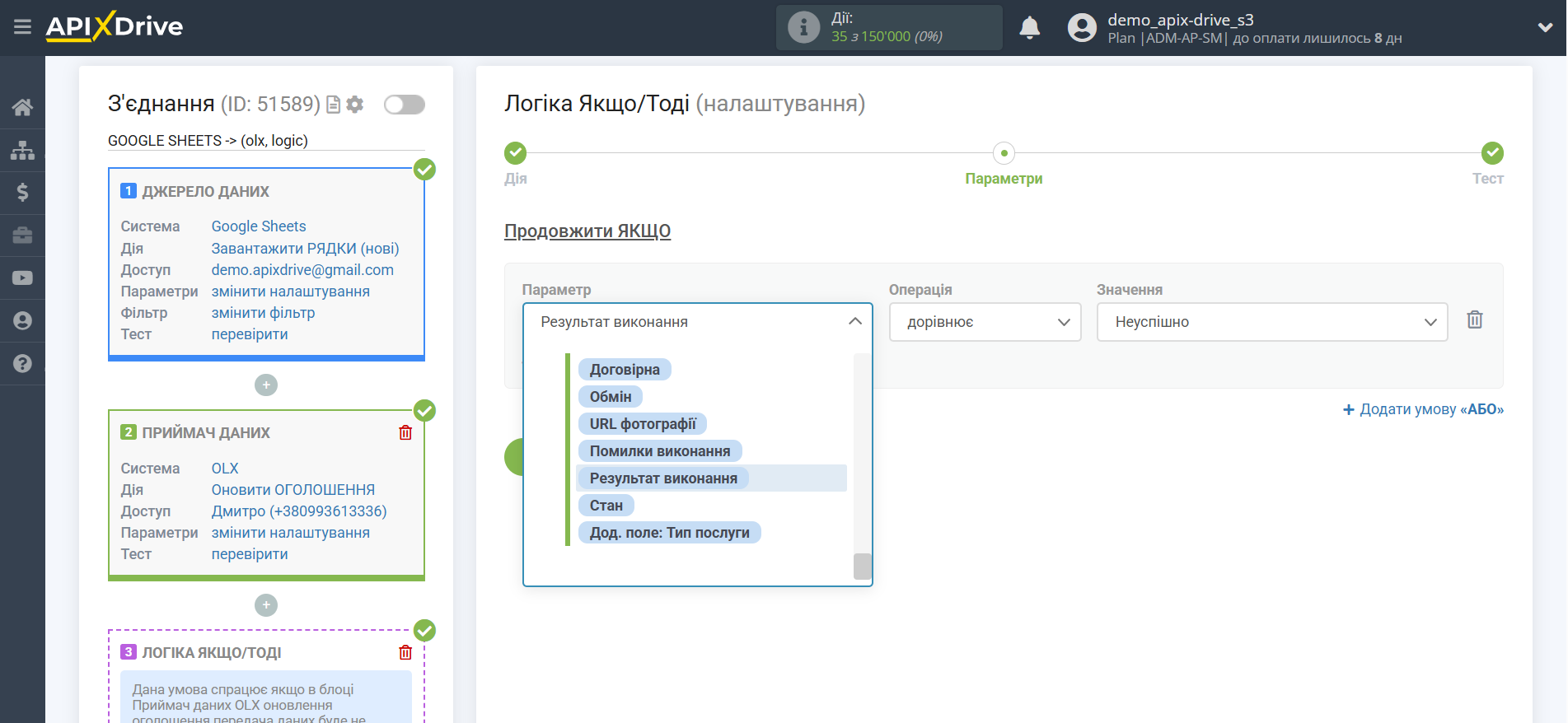Open profile icon in sidebar

tap(22, 321)
